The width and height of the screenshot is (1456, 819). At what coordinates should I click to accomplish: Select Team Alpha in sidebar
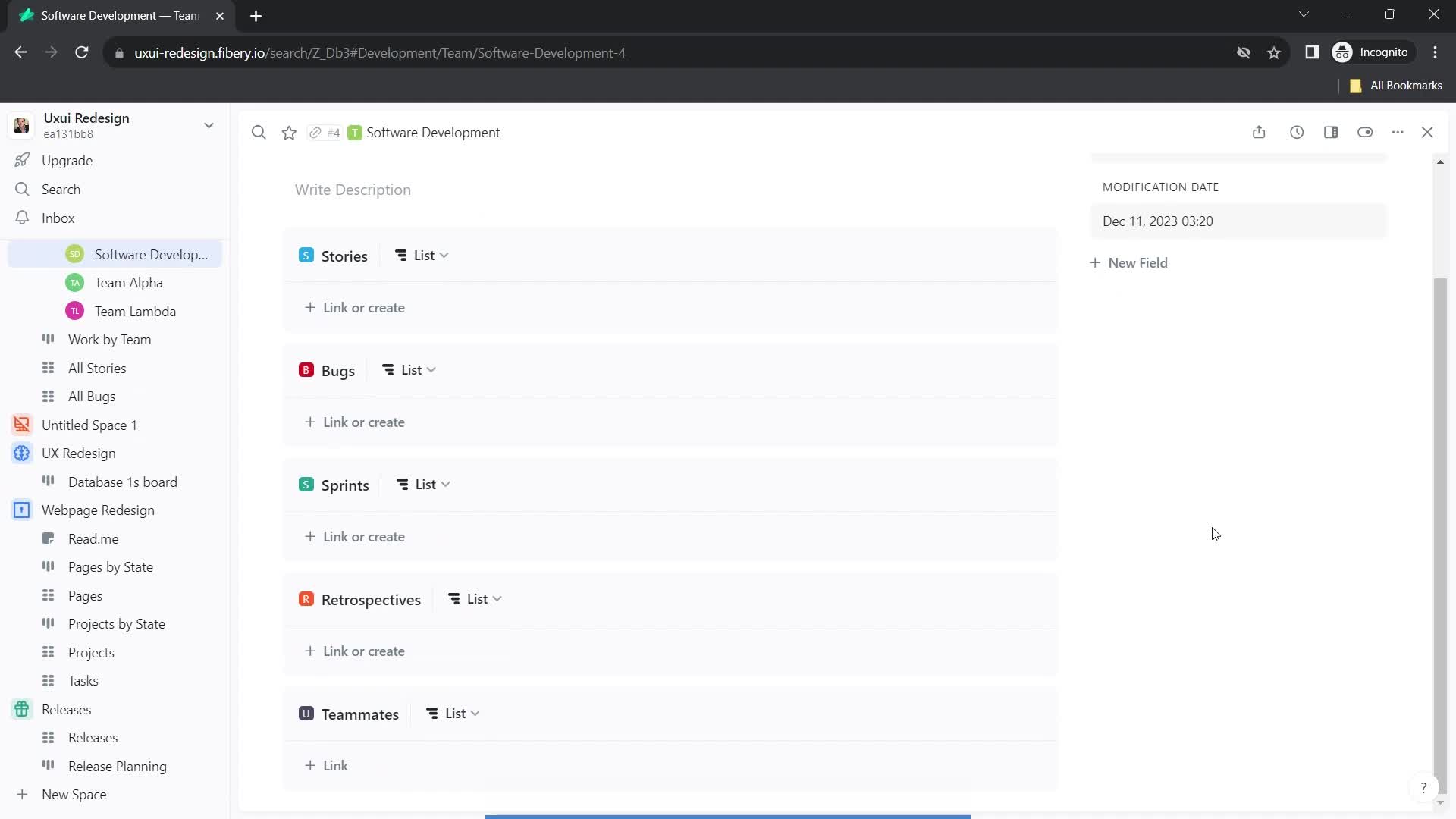click(128, 283)
